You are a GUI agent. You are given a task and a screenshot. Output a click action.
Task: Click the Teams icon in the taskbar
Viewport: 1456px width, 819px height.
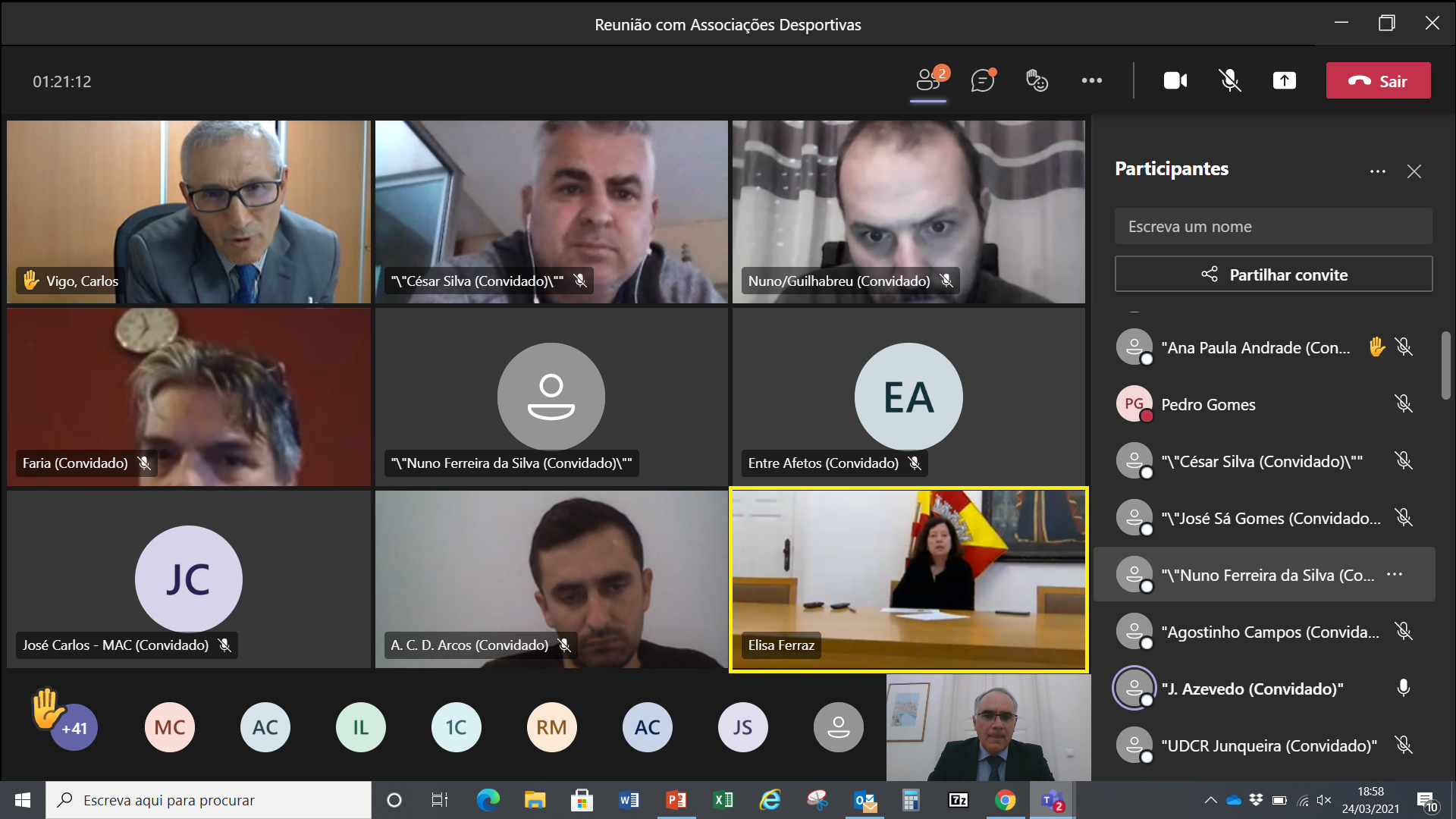[x=1052, y=800]
